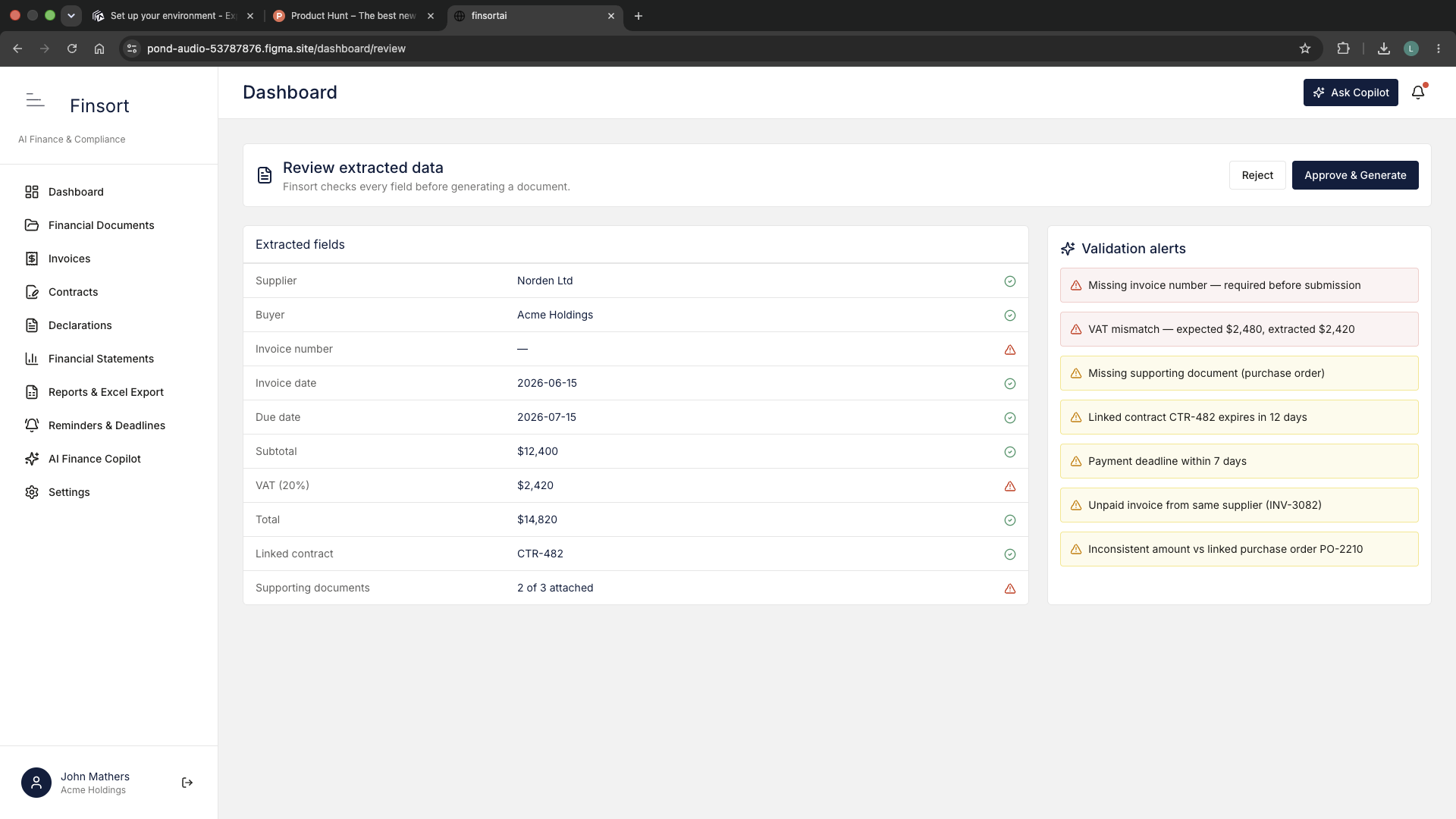
Task: Switch to the Product Hunt browser tab
Action: 353,16
